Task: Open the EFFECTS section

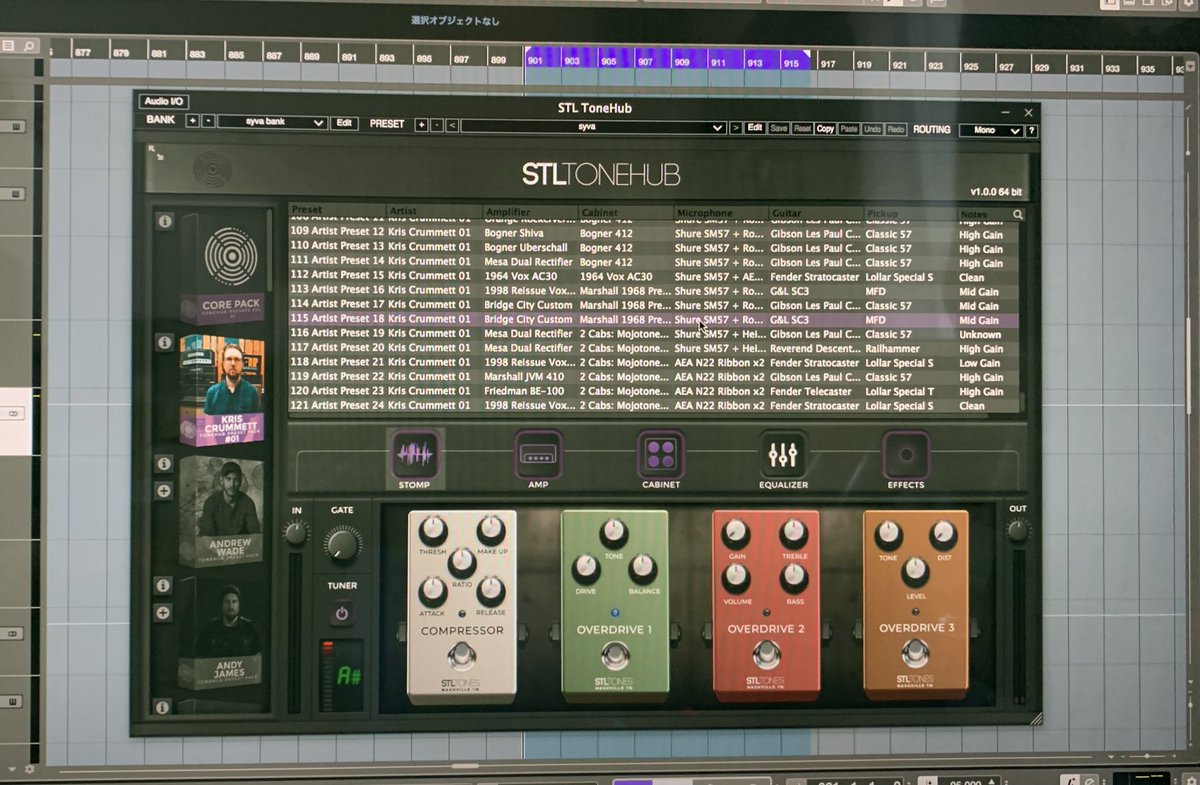Action: tap(906, 459)
